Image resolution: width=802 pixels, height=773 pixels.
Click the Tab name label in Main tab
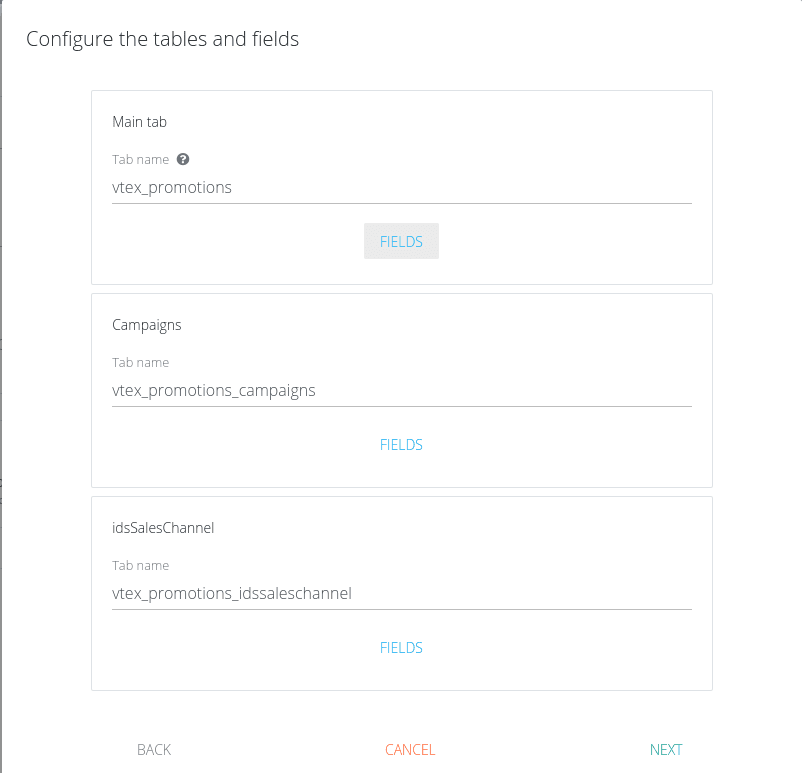tap(140, 160)
